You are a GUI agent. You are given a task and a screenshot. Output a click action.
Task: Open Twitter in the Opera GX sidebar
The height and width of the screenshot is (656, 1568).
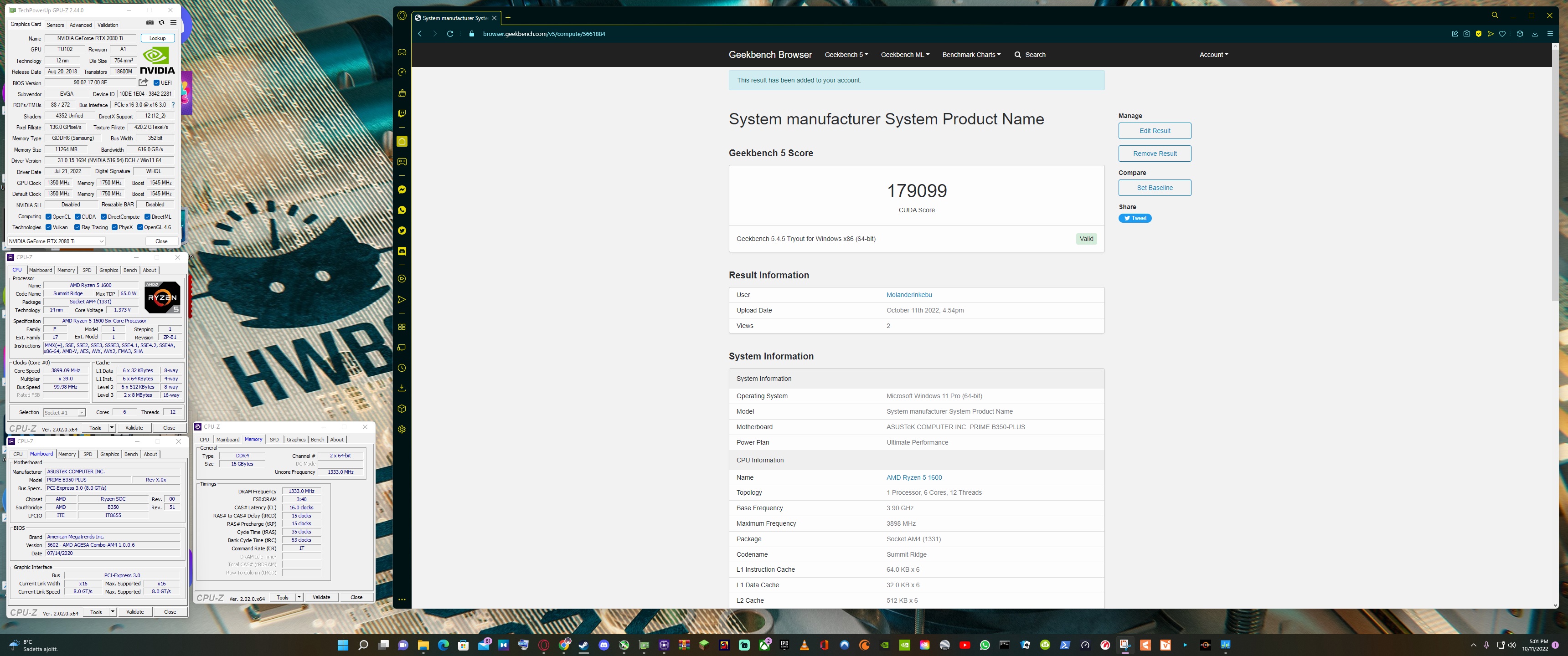pos(402,231)
